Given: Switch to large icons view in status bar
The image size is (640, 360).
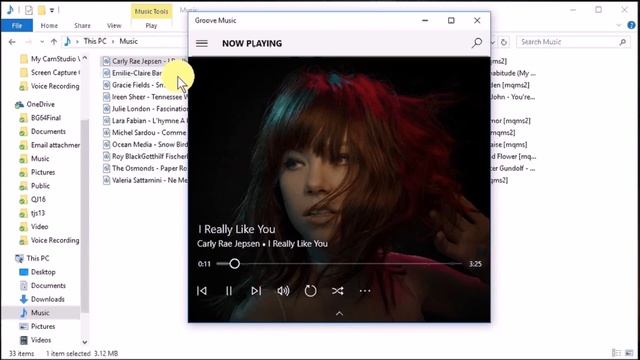Looking at the screenshot, I should [629, 353].
